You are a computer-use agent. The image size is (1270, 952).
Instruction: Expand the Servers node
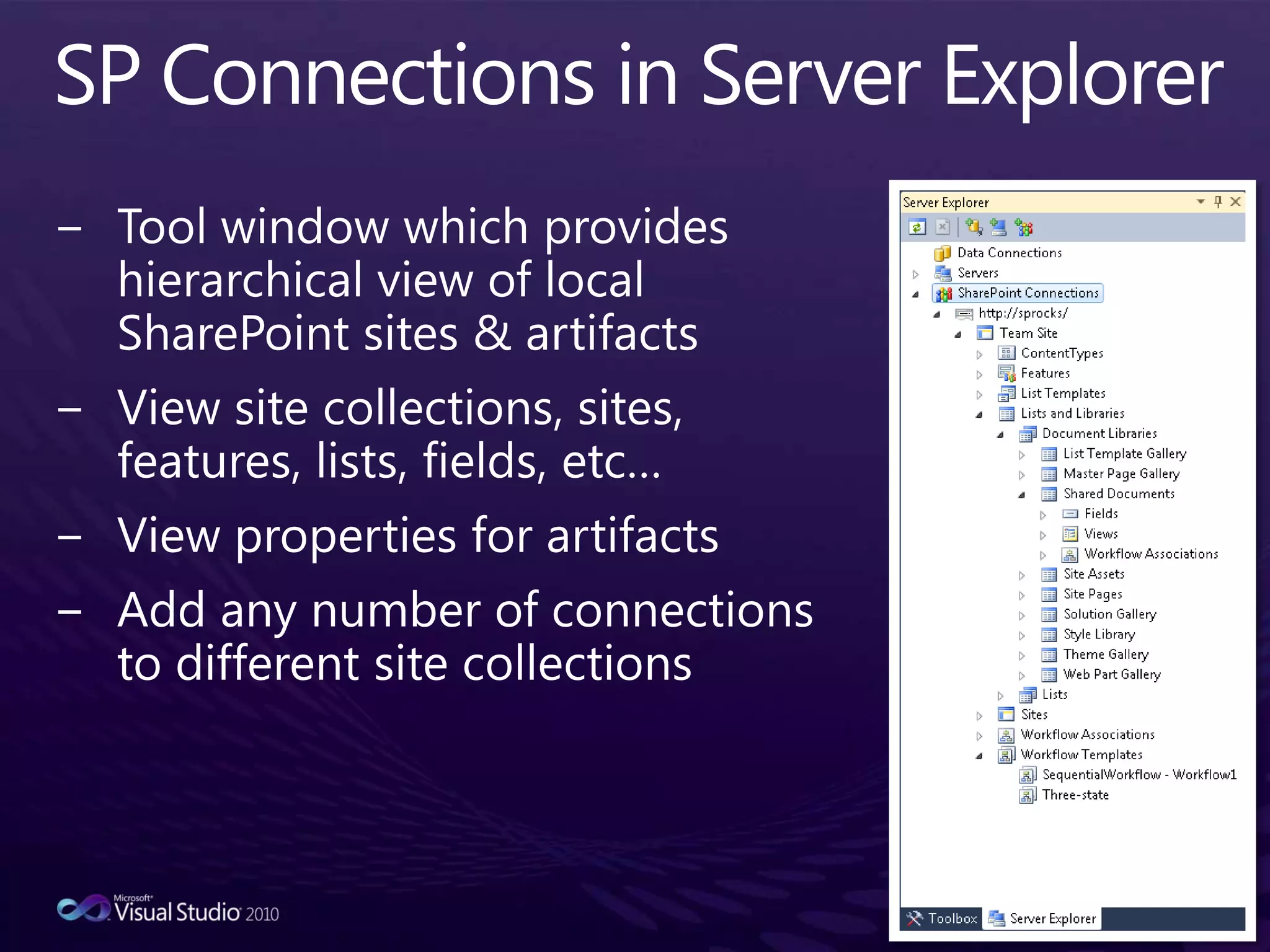pos(916,274)
